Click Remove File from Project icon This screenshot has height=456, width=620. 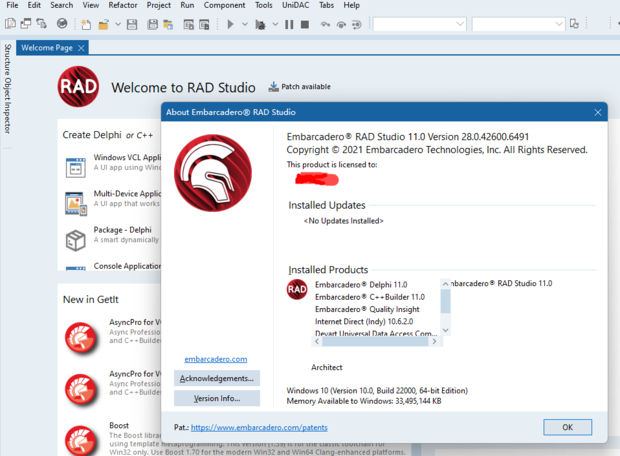click(x=204, y=25)
